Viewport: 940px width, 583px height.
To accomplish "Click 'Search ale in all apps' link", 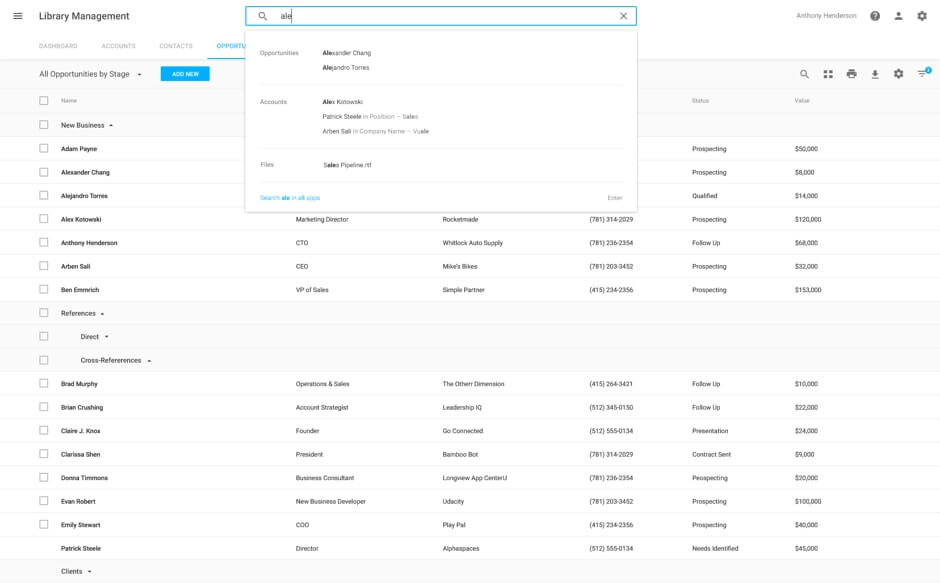I will point(290,198).
